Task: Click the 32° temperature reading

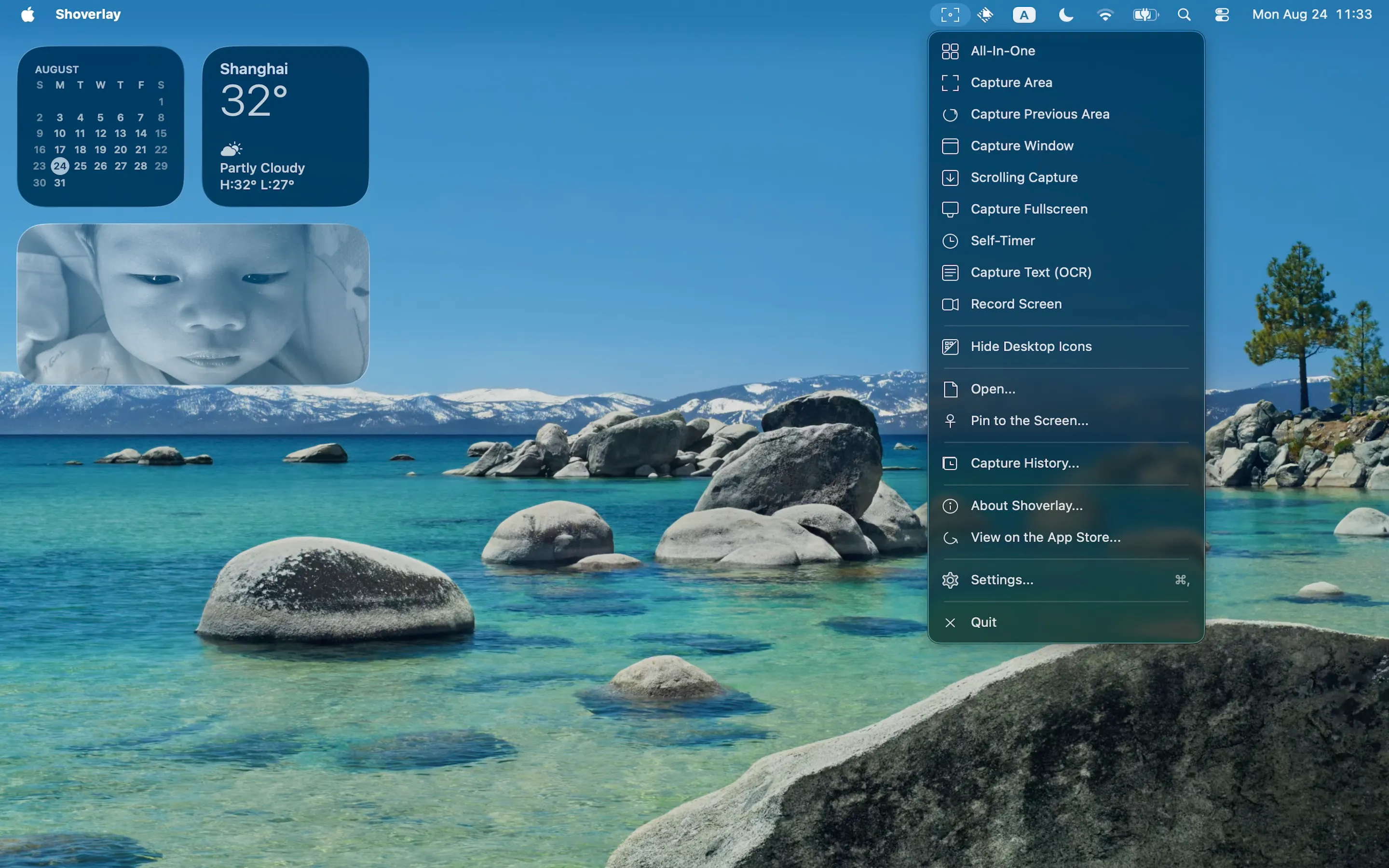Action: point(254,100)
